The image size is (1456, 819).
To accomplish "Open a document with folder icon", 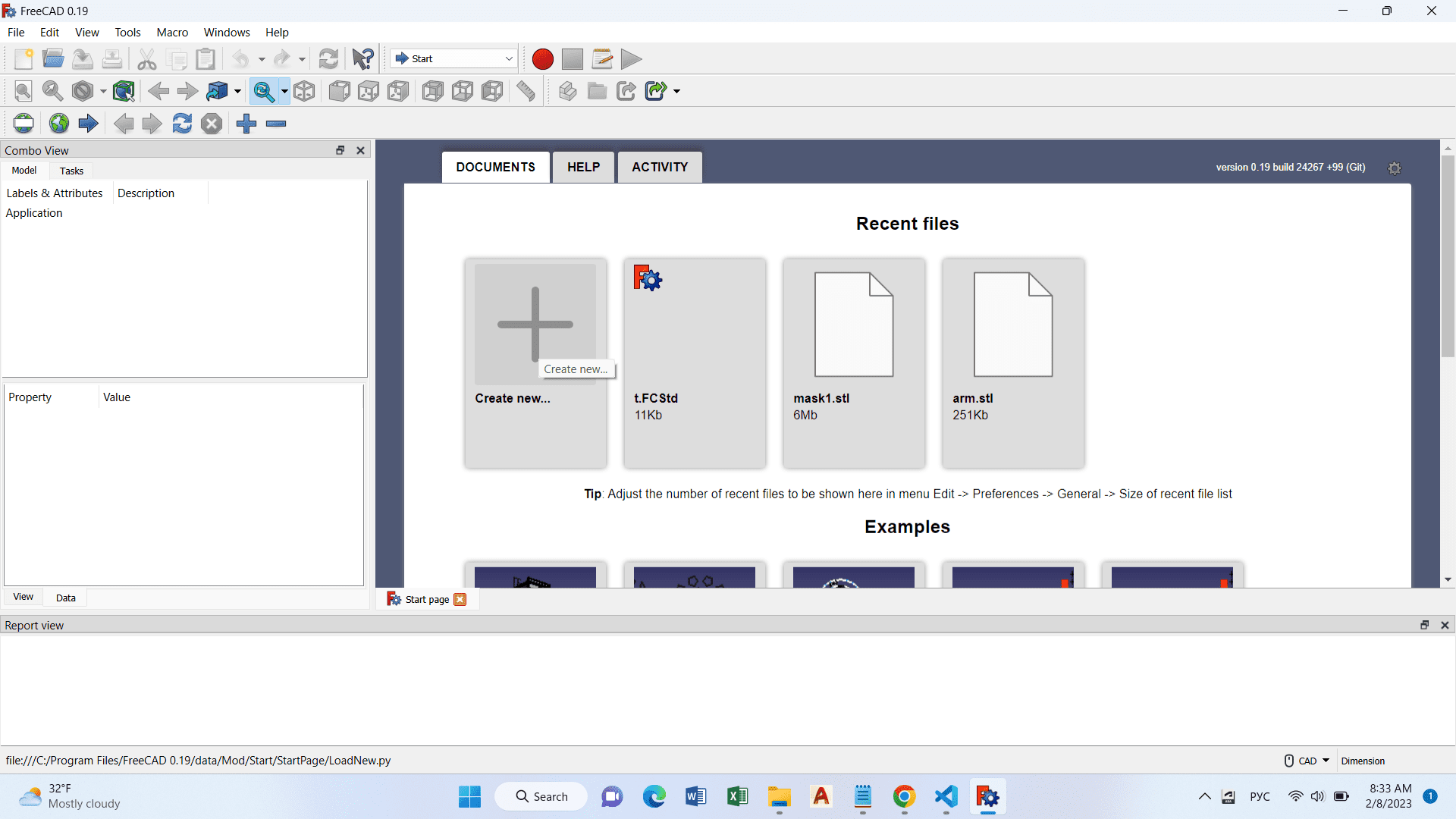I will point(53,59).
